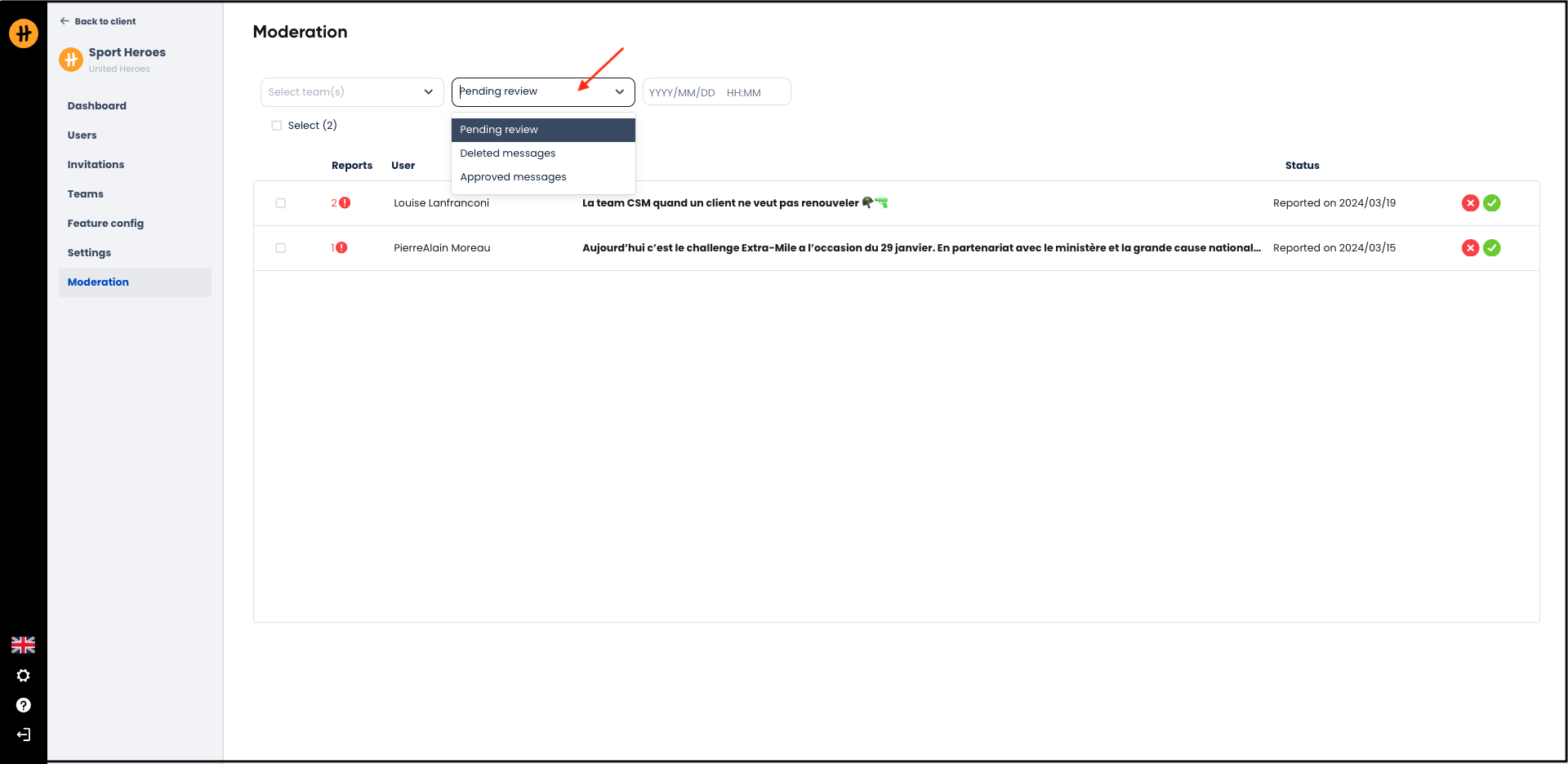
Task: Go to Feature config in sidebar
Action: [x=105, y=224]
